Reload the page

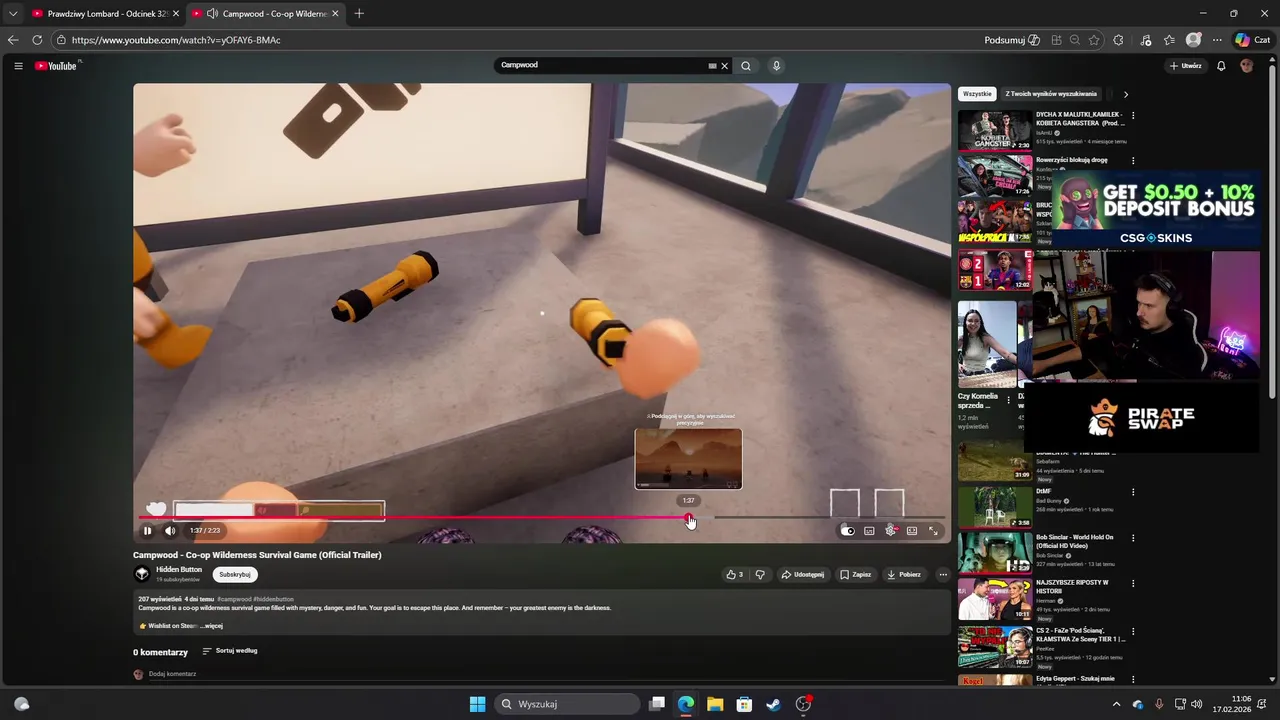(x=37, y=40)
